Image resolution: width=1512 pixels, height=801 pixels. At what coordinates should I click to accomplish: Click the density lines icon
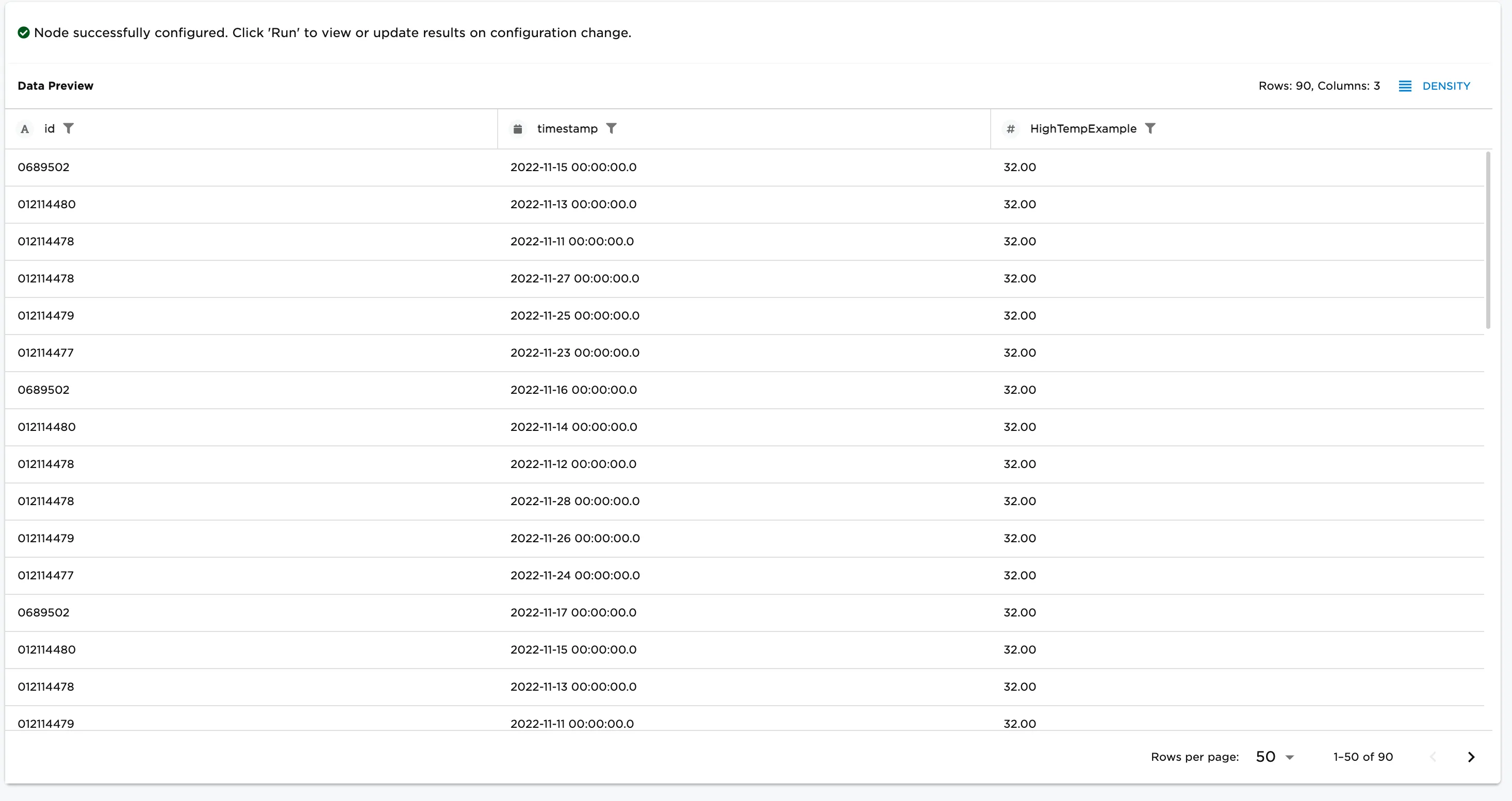pos(1405,86)
